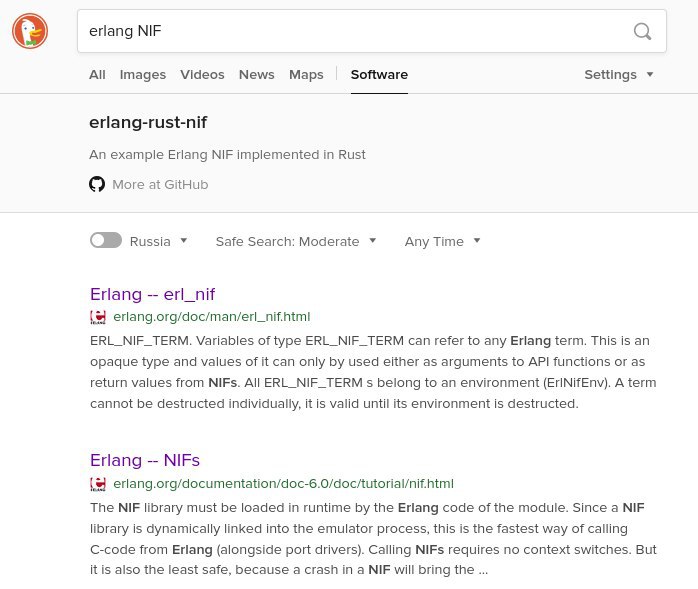Click the magnifying glass search icon

642,31
